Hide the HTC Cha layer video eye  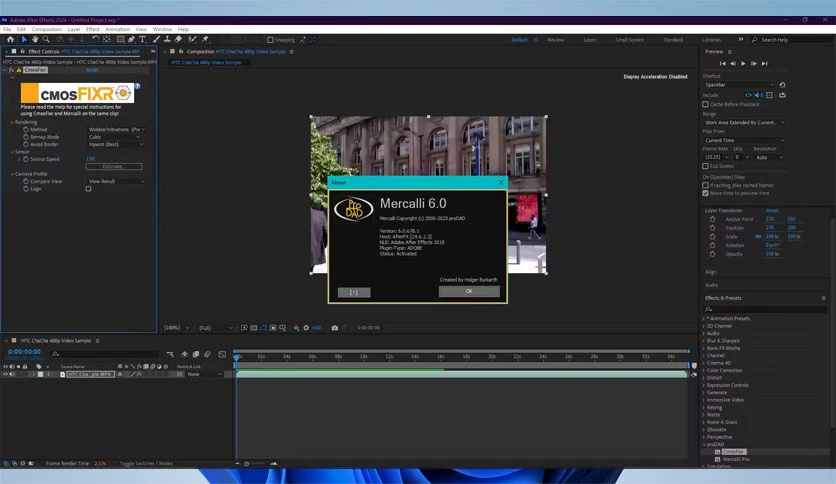[5, 374]
